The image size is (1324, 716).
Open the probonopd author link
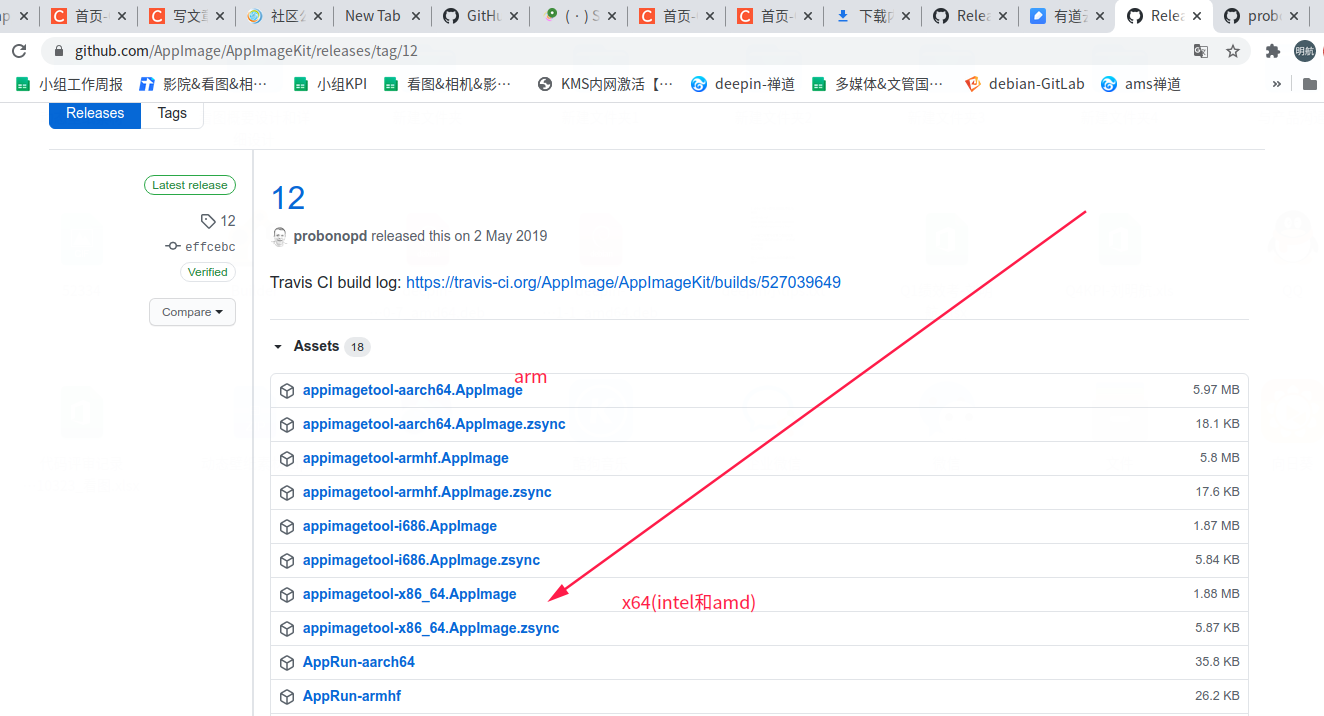(330, 236)
